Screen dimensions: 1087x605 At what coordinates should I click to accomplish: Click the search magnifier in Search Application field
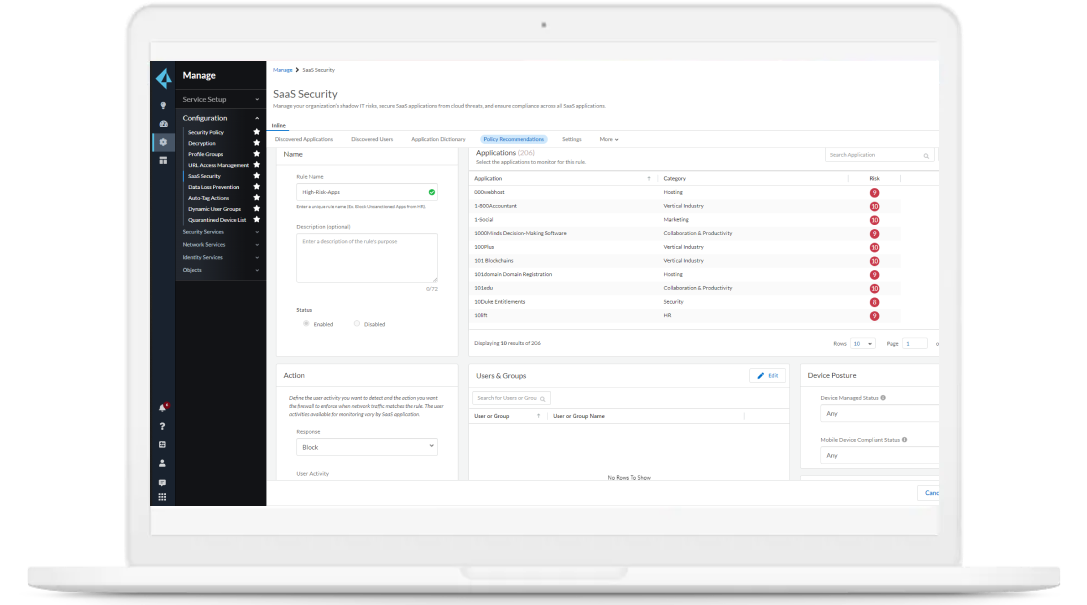tap(925, 155)
